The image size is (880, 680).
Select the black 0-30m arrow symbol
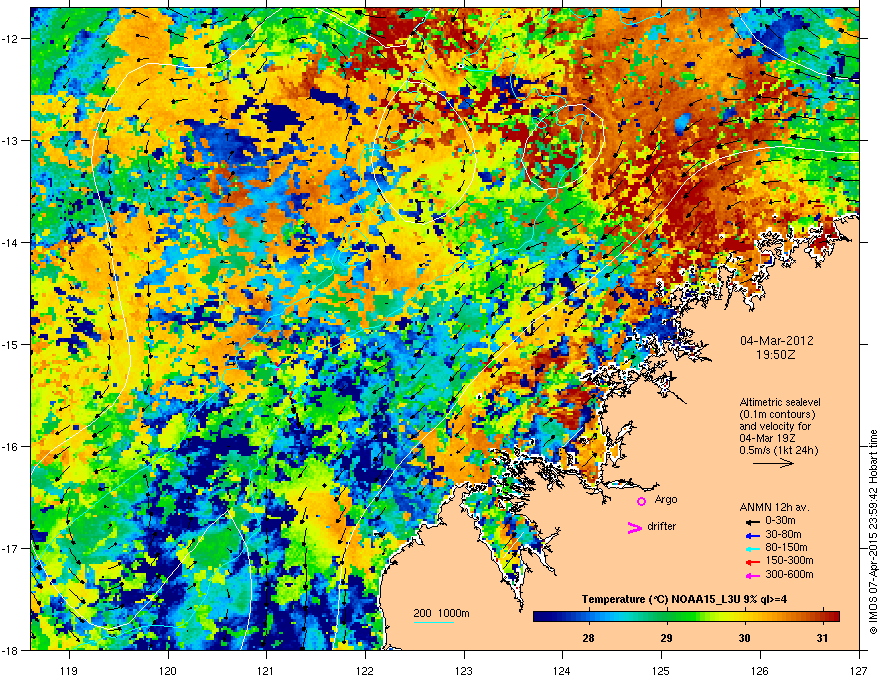pyautogui.click(x=752, y=521)
